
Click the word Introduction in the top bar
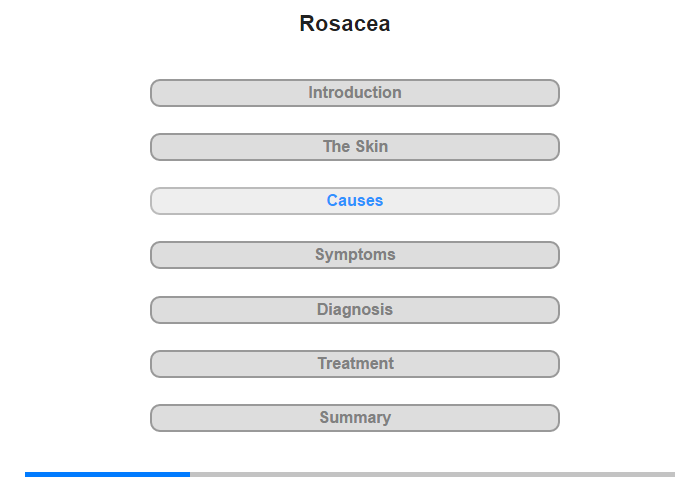[x=355, y=93]
